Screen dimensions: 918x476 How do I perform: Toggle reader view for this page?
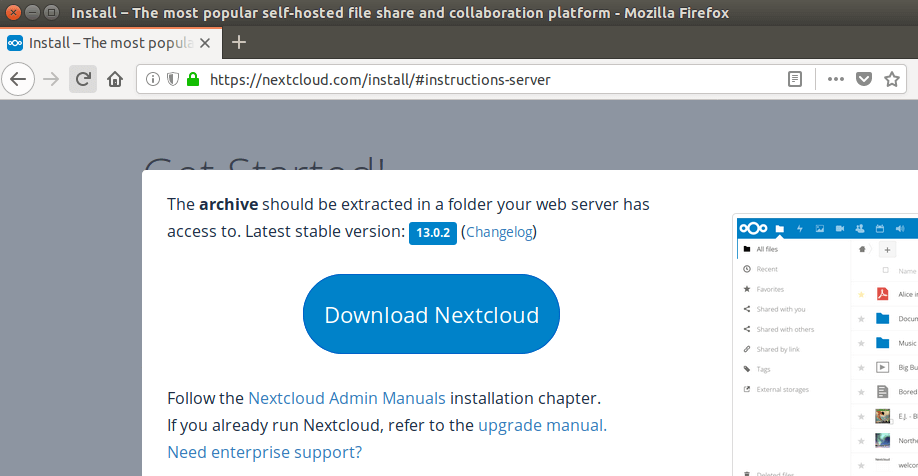click(x=795, y=79)
